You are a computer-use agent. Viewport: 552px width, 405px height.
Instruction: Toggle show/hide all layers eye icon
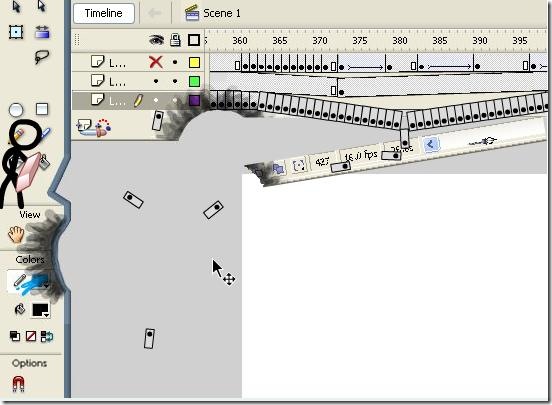pyautogui.click(x=156, y=40)
